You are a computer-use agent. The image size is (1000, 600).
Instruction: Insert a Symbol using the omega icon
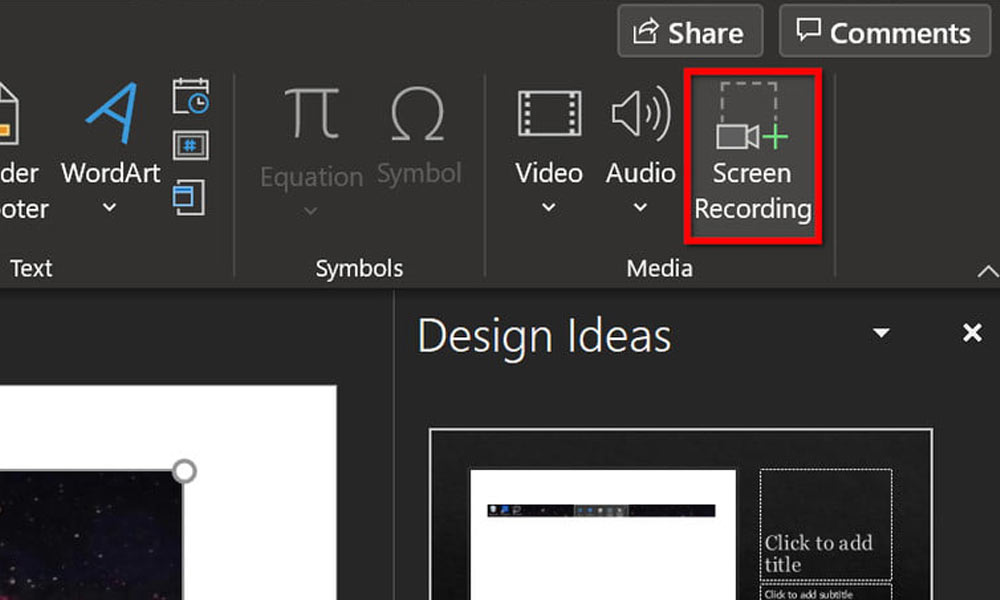pyautogui.click(x=418, y=115)
